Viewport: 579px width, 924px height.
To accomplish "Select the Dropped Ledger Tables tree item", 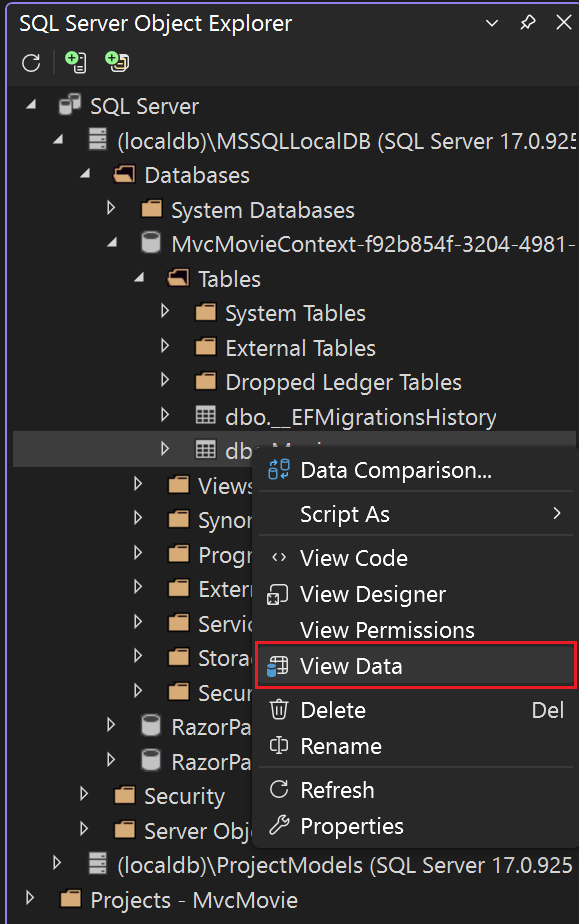I will pyautogui.click(x=343, y=382).
